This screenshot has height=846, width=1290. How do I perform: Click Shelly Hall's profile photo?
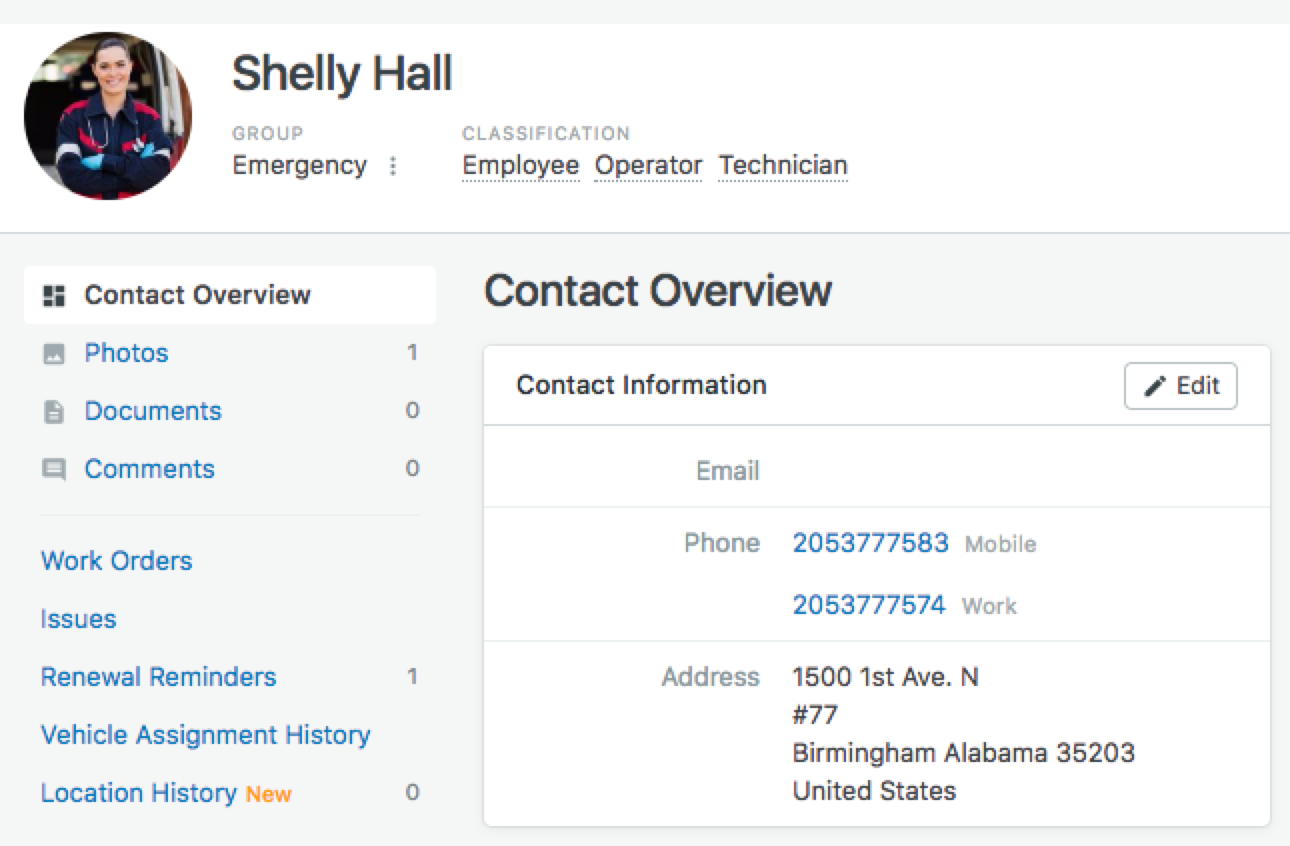[x=108, y=116]
